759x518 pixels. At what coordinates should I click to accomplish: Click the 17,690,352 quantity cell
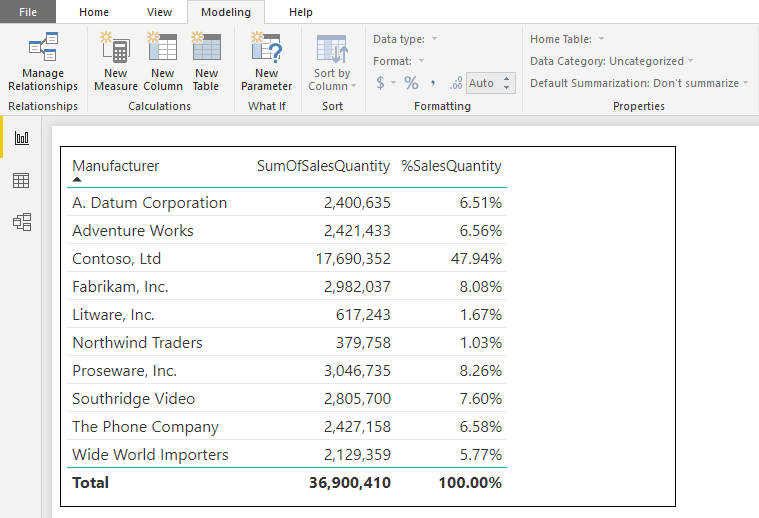tap(353, 259)
